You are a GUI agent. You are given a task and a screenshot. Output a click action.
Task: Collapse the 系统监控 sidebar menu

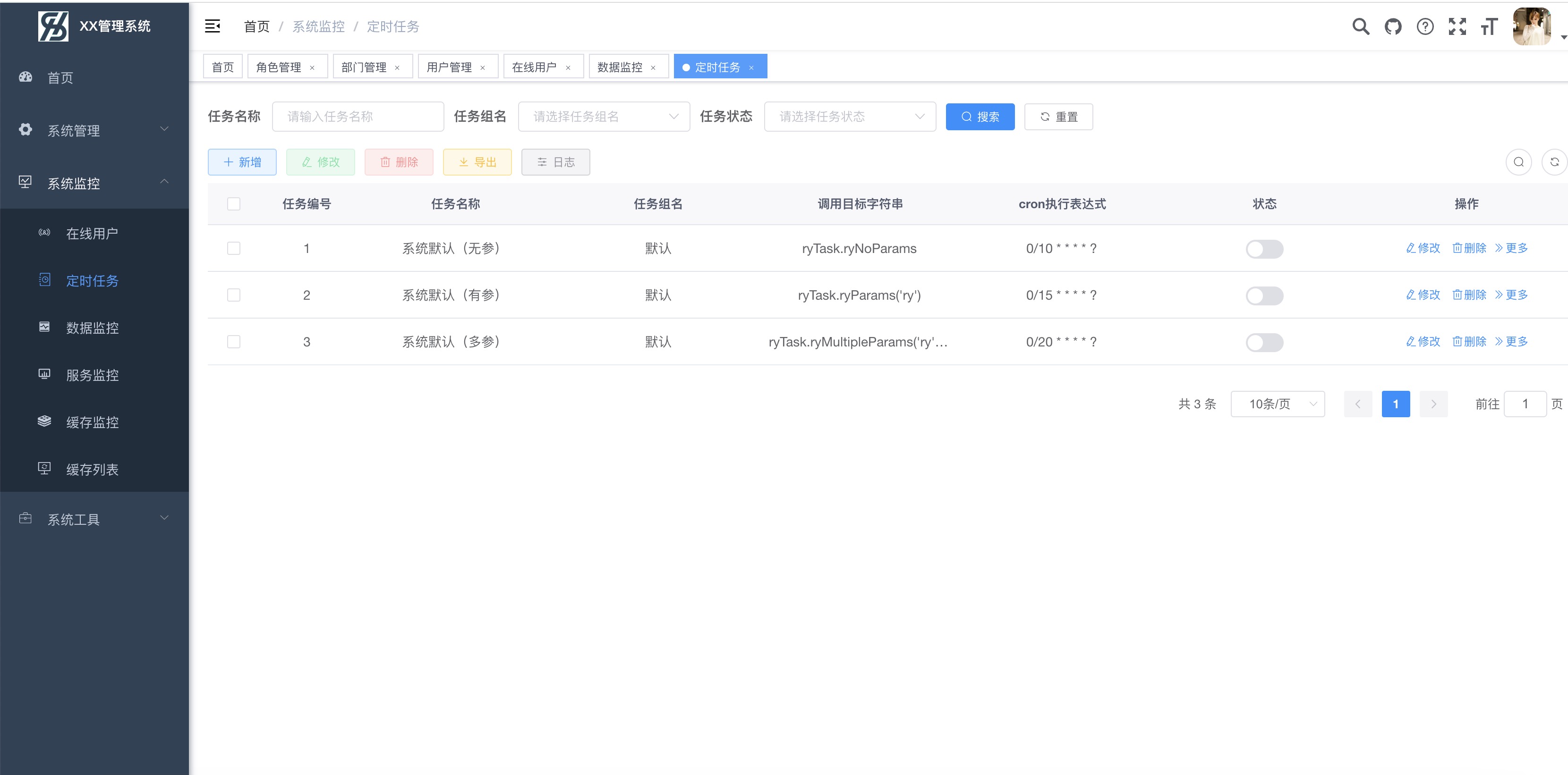[94, 183]
